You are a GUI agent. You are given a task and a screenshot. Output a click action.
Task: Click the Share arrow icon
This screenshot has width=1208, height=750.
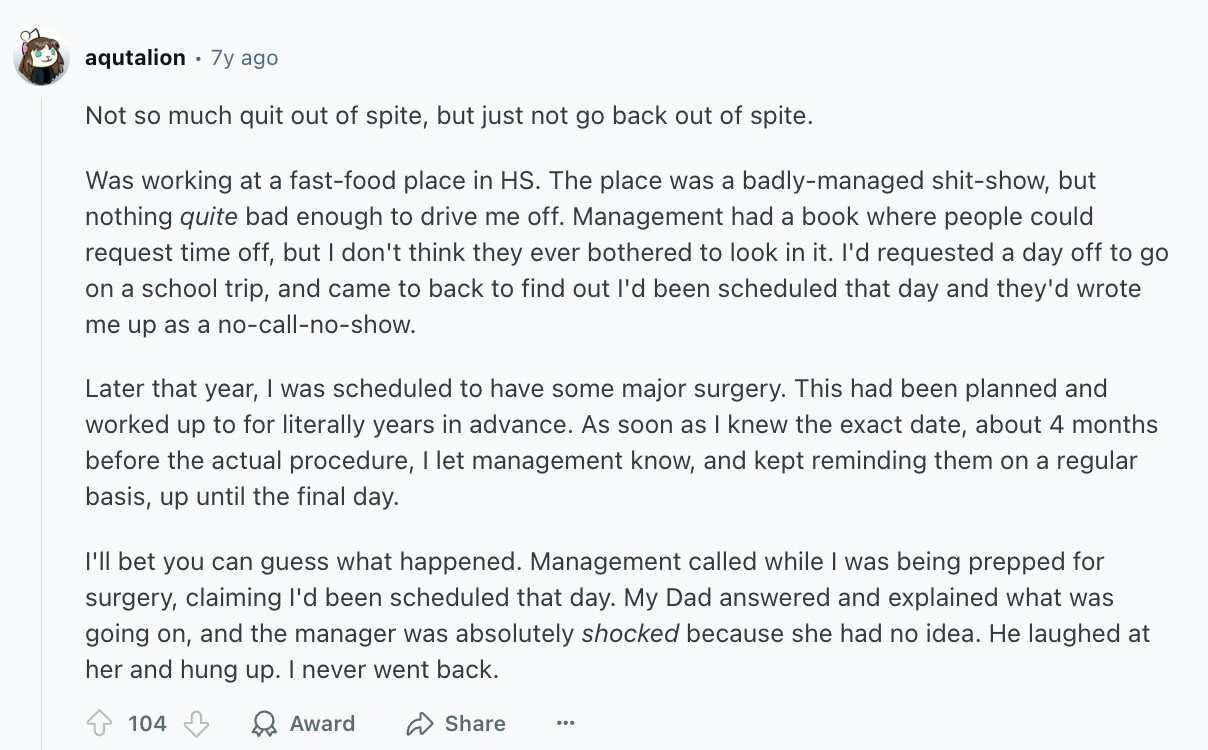(420, 724)
